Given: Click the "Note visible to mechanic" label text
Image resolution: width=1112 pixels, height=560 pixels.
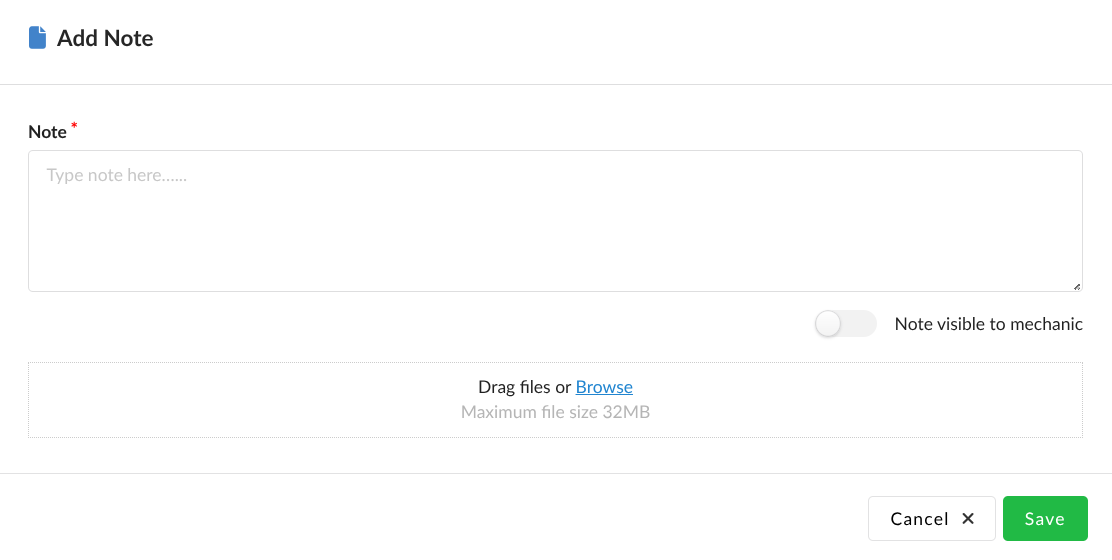Looking at the screenshot, I should (x=988, y=324).
